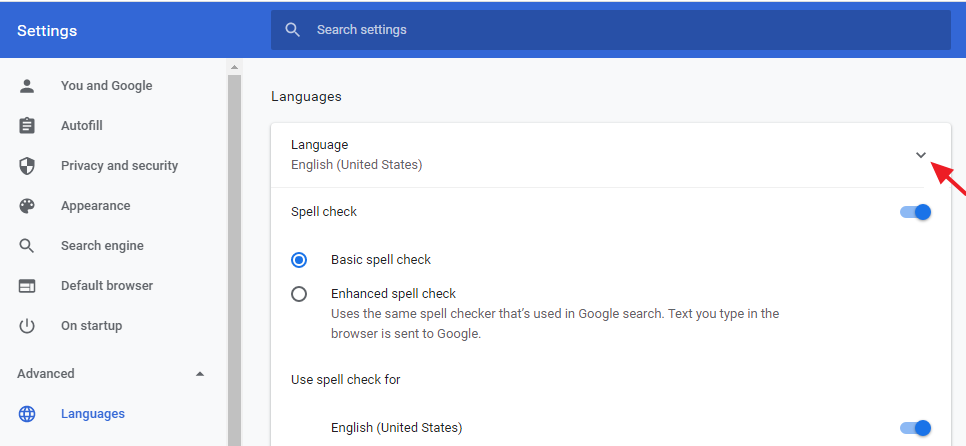Click the Search engine magnifier icon in sidebar
This screenshot has height=446, width=966.
click(x=26, y=246)
